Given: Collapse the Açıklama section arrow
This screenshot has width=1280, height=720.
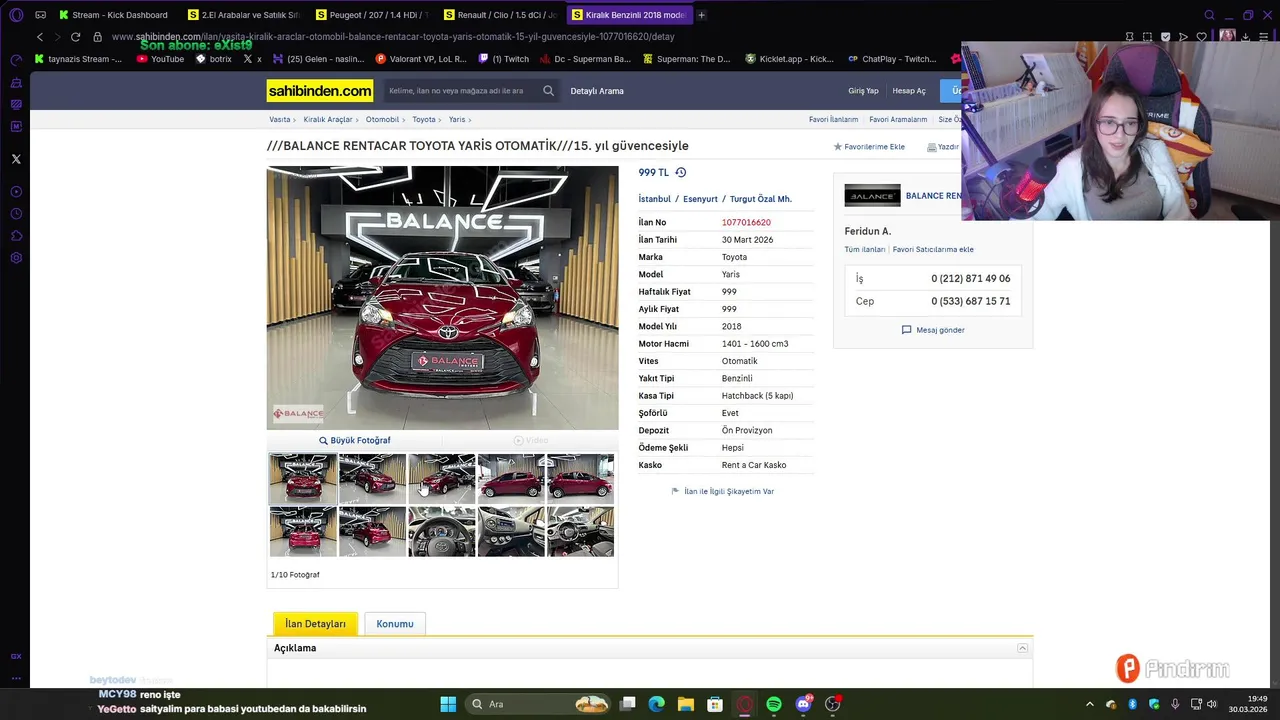Looking at the screenshot, I should pyautogui.click(x=1022, y=648).
